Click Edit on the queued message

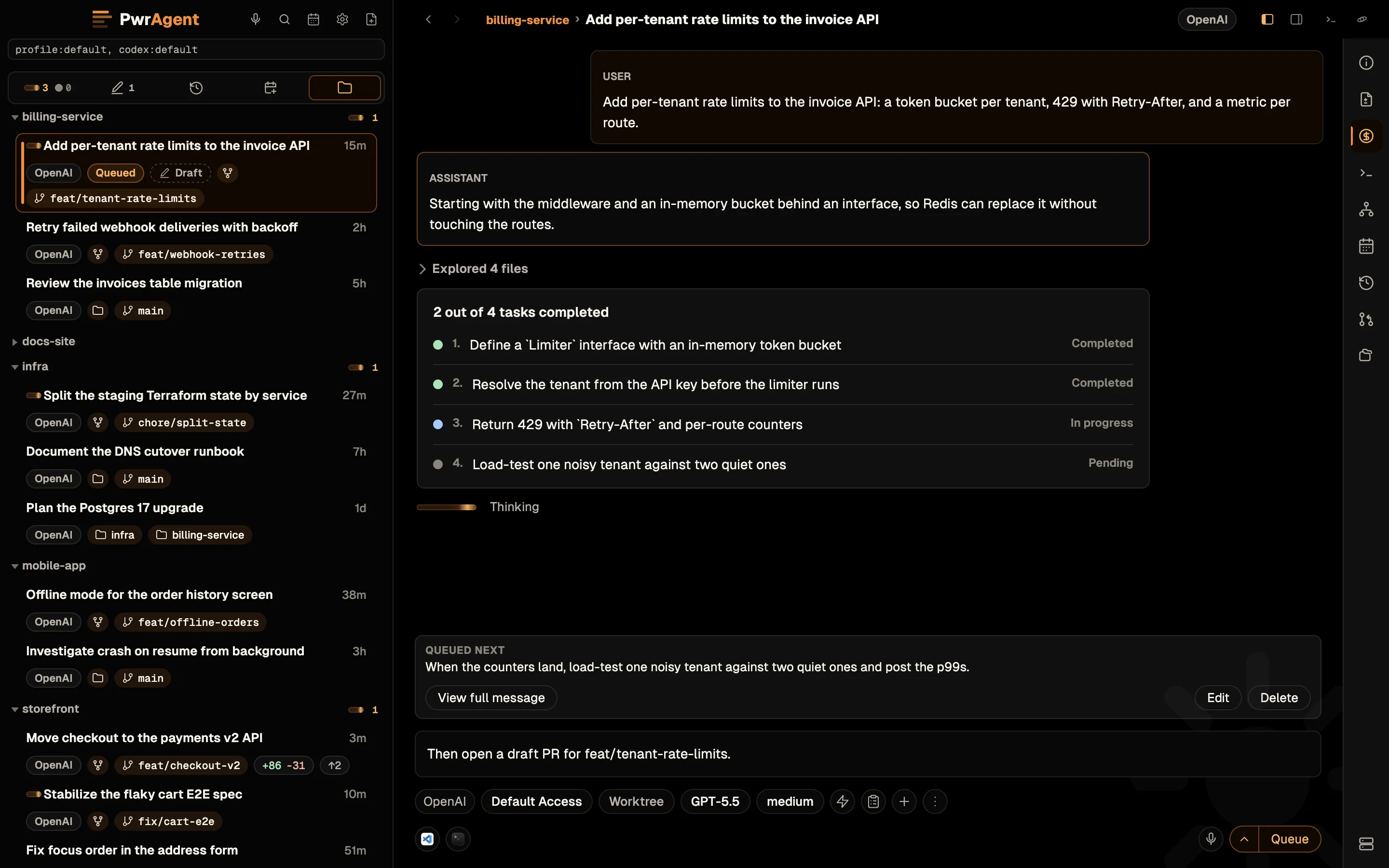[x=1218, y=697]
